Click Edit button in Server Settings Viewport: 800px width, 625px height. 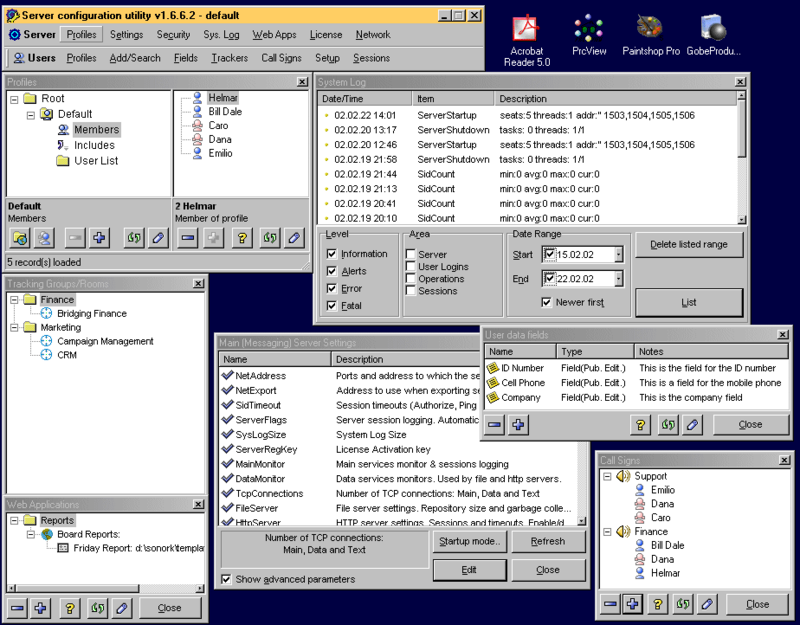click(x=469, y=570)
